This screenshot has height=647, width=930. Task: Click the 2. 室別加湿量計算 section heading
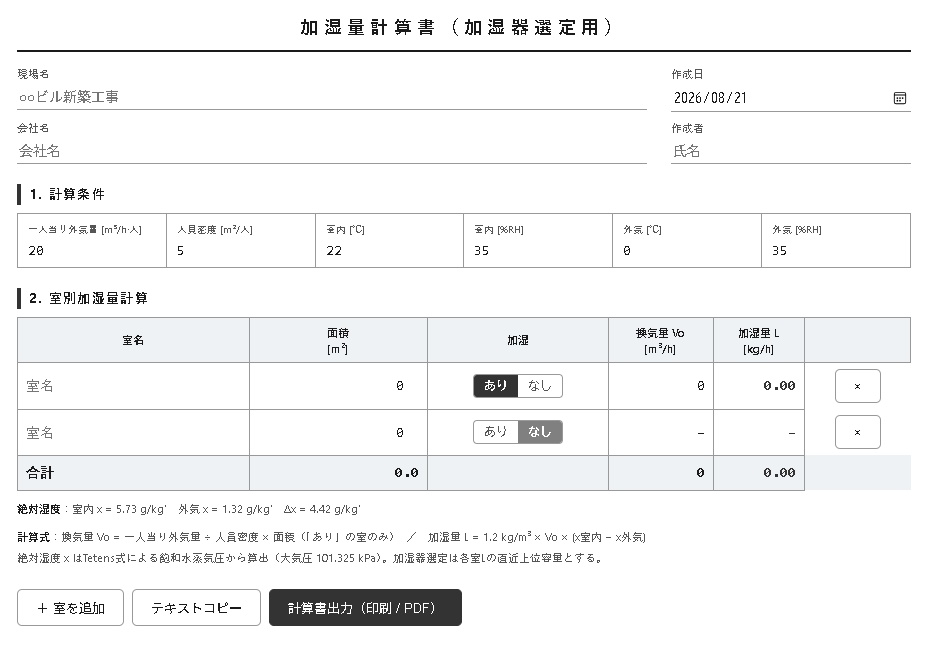pyautogui.click(x=88, y=298)
